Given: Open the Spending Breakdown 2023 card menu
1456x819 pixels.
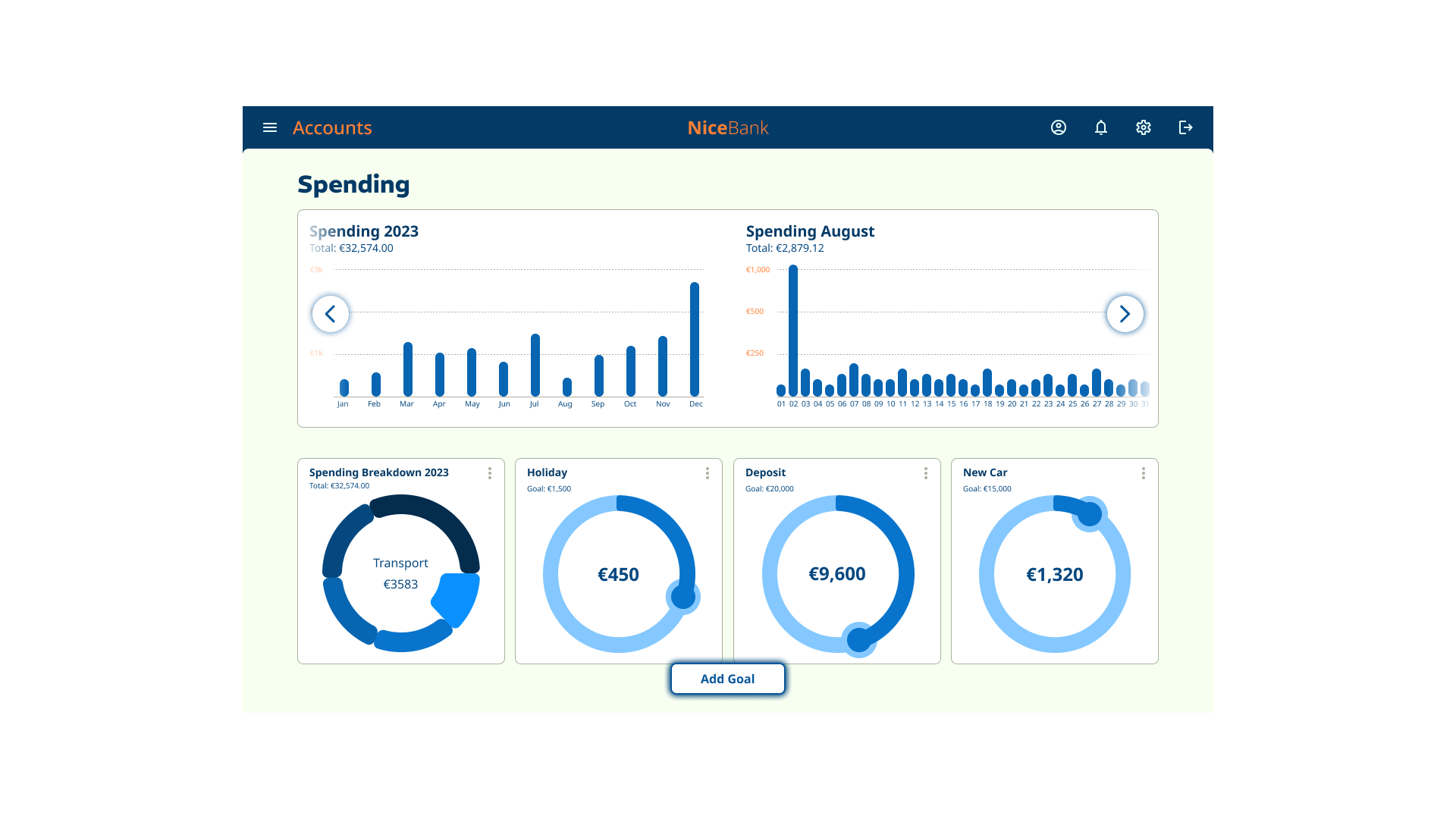Looking at the screenshot, I should coord(490,472).
